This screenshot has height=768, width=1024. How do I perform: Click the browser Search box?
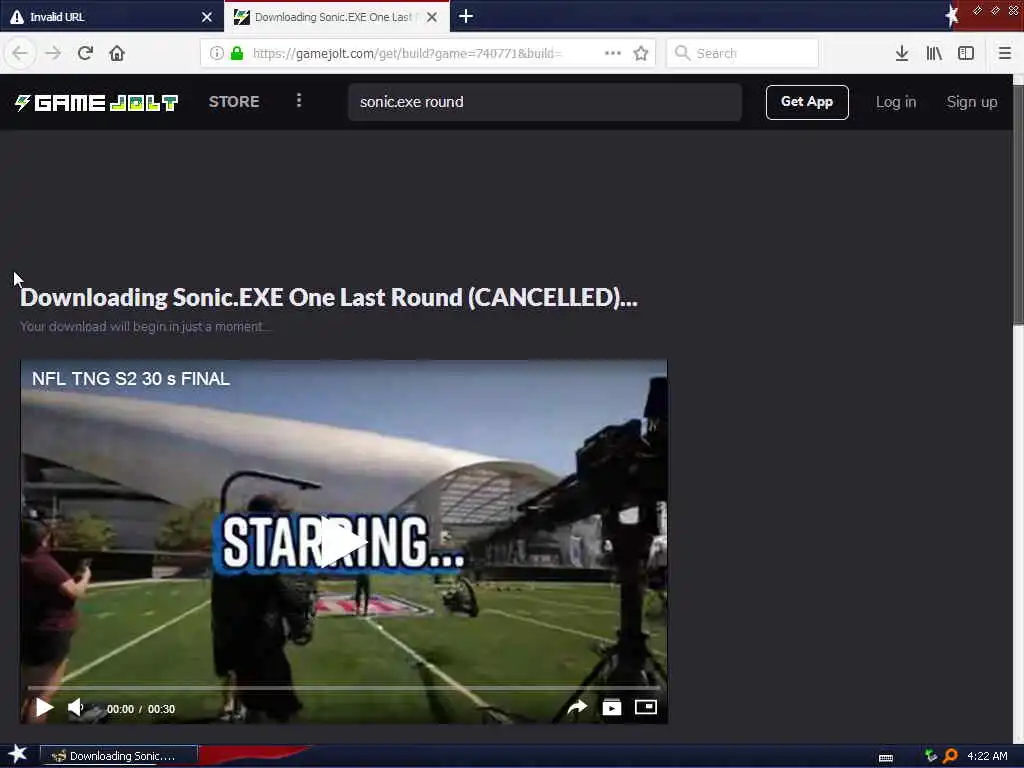(x=743, y=53)
